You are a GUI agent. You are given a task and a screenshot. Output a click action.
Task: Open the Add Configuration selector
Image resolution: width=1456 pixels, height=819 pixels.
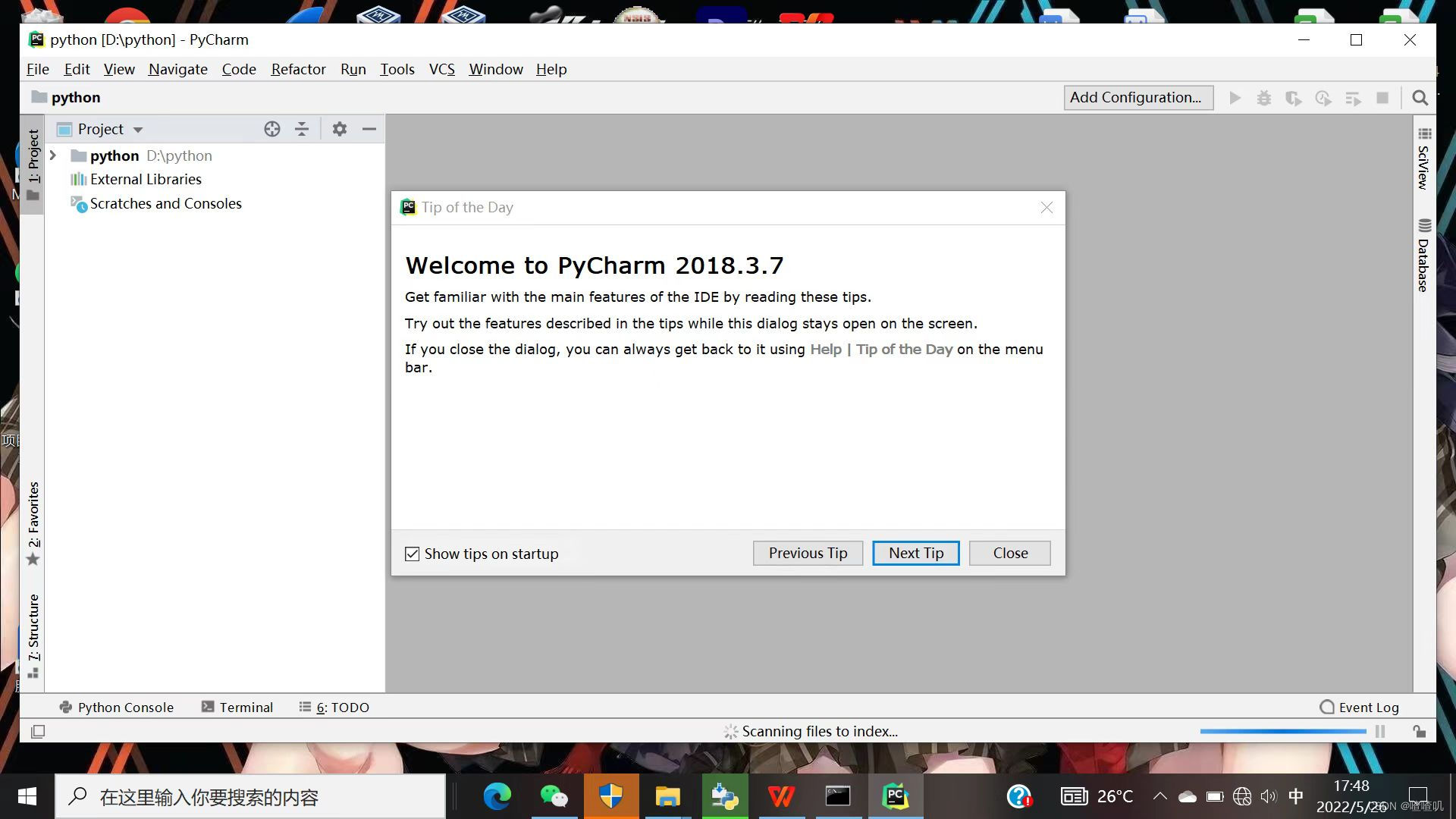coord(1137,98)
